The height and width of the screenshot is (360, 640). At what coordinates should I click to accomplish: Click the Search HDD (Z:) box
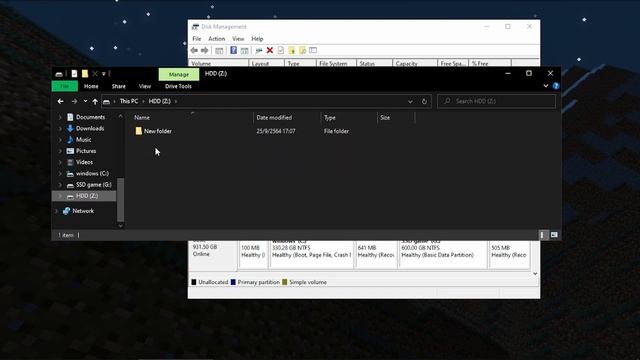point(496,101)
